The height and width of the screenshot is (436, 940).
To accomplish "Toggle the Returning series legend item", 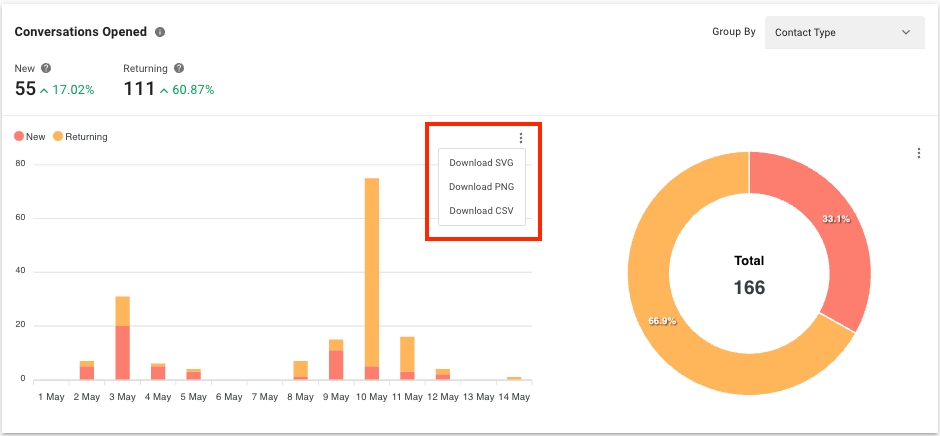I will (x=80, y=137).
